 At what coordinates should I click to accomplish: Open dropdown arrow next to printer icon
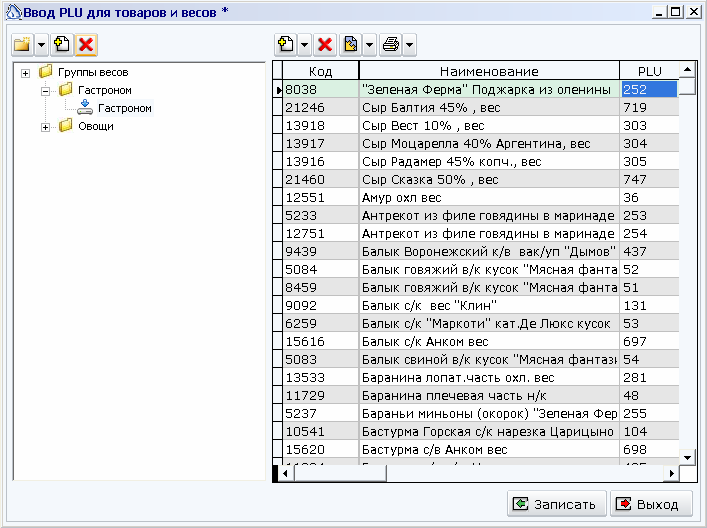click(x=409, y=45)
